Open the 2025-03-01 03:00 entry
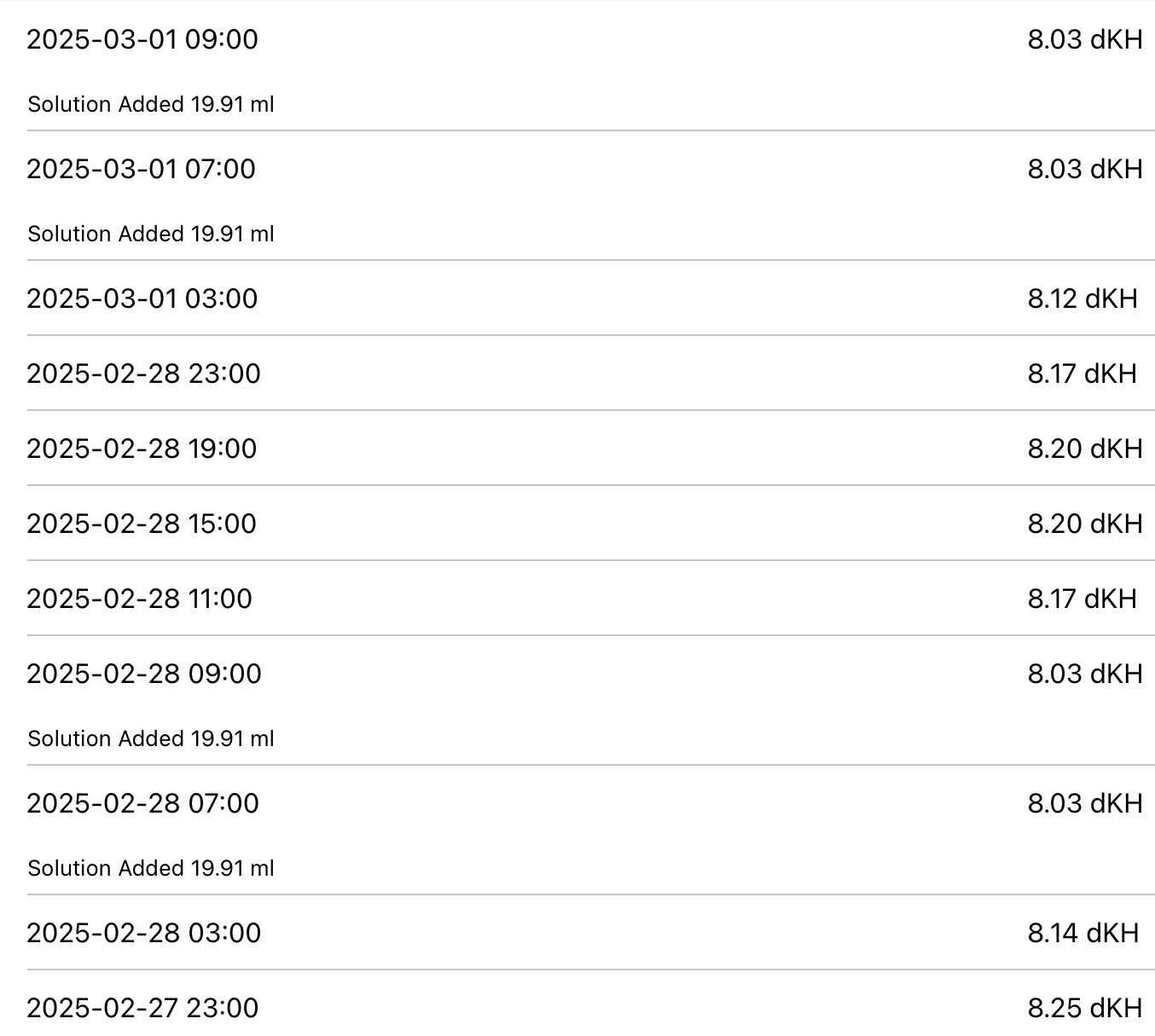This screenshot has height=1036, width=1155. click(142, 299)
